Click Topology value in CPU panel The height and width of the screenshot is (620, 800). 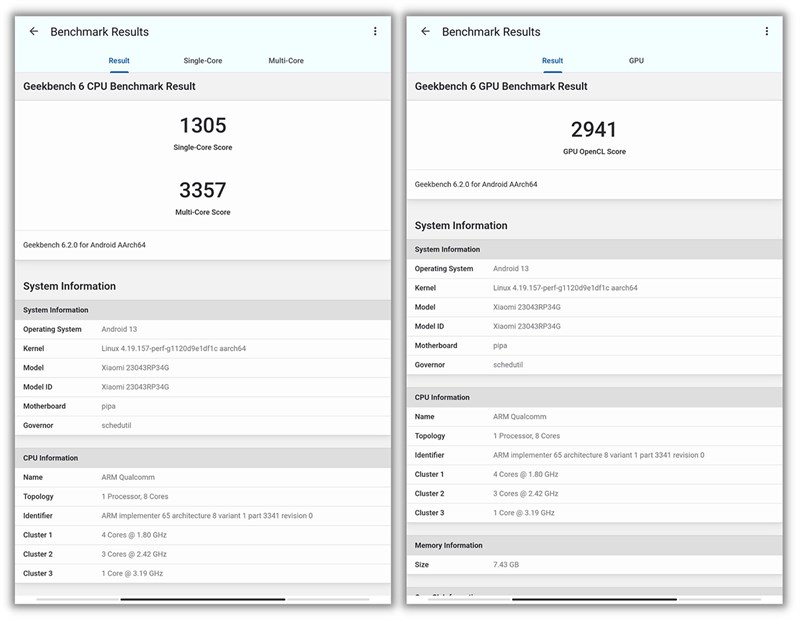[135, 497]
